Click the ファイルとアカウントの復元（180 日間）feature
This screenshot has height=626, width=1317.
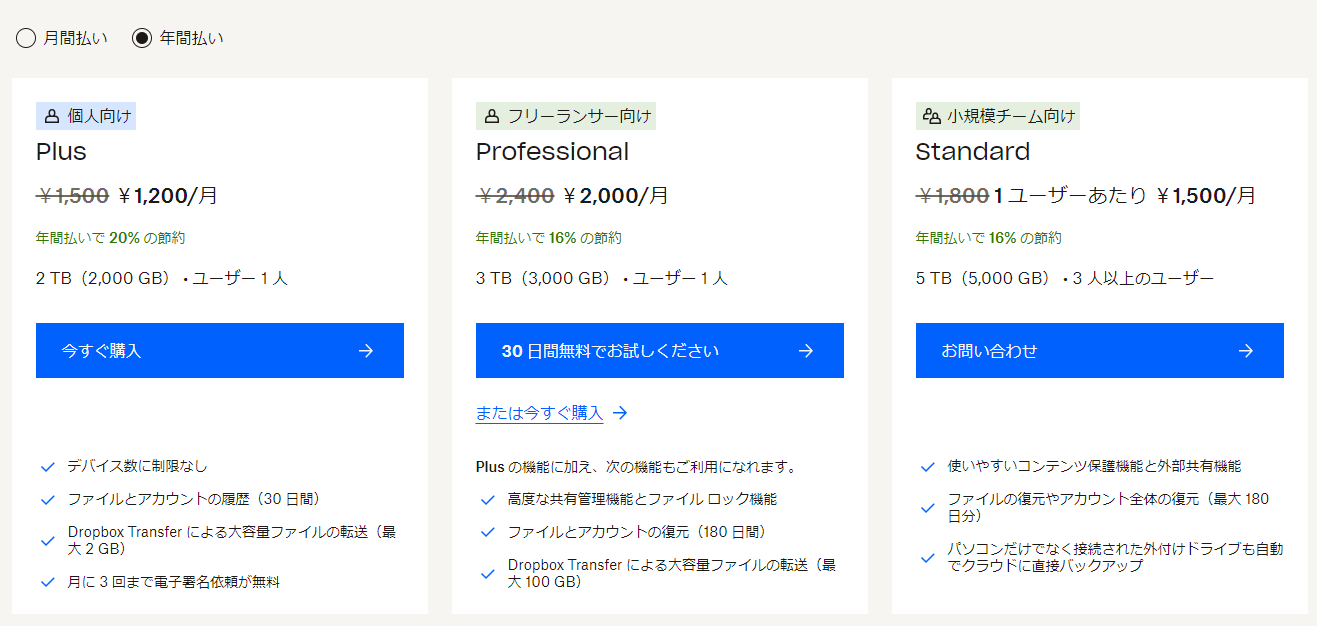tap(638, 532)
